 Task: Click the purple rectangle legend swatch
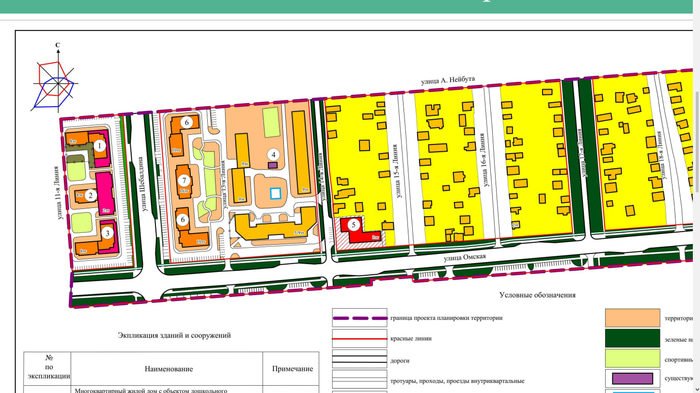tap(633, 379)
